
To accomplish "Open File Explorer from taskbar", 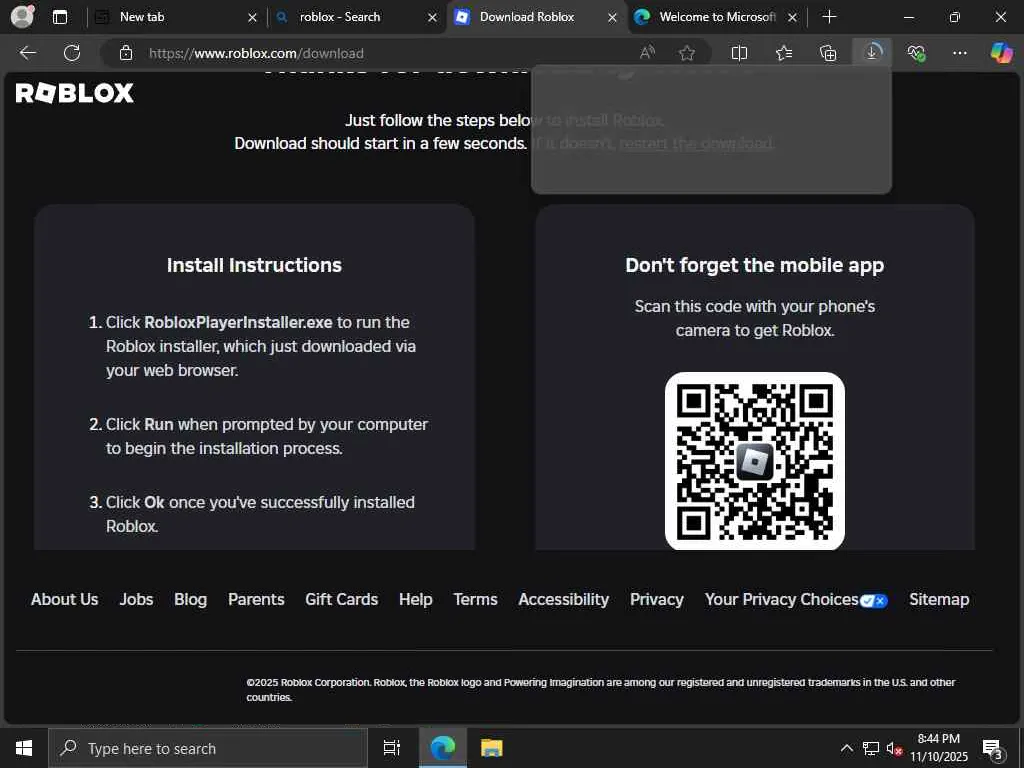I will pos(491,748).
